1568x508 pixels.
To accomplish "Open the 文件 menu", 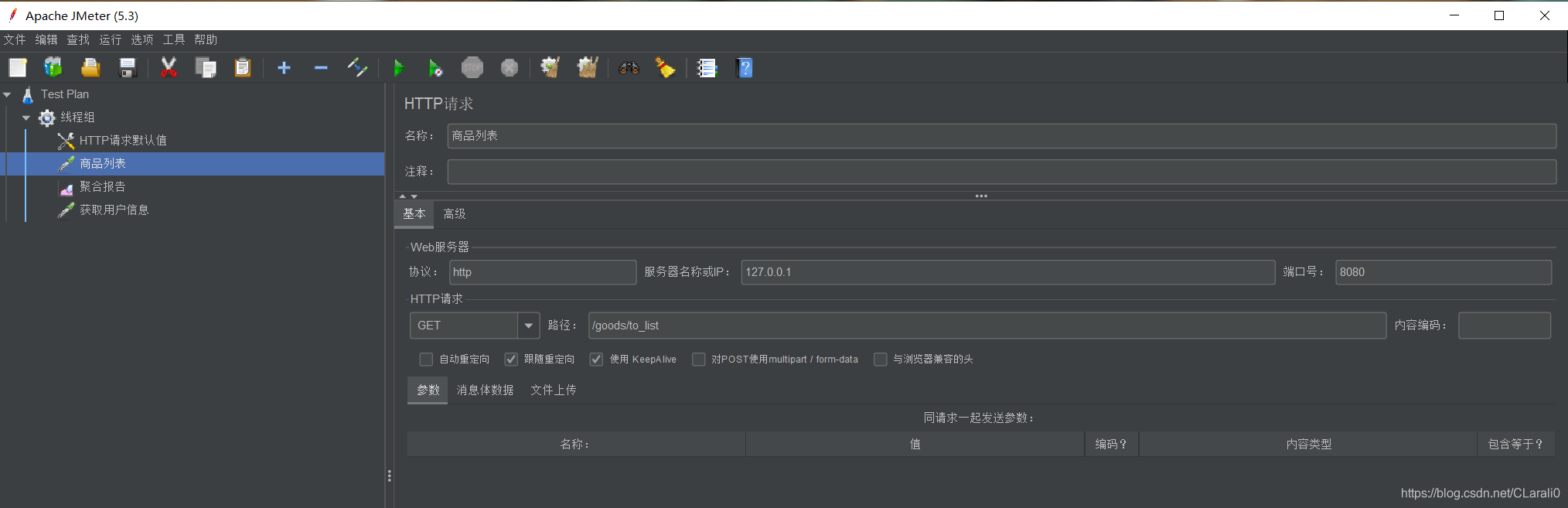I will pos(15,39).
